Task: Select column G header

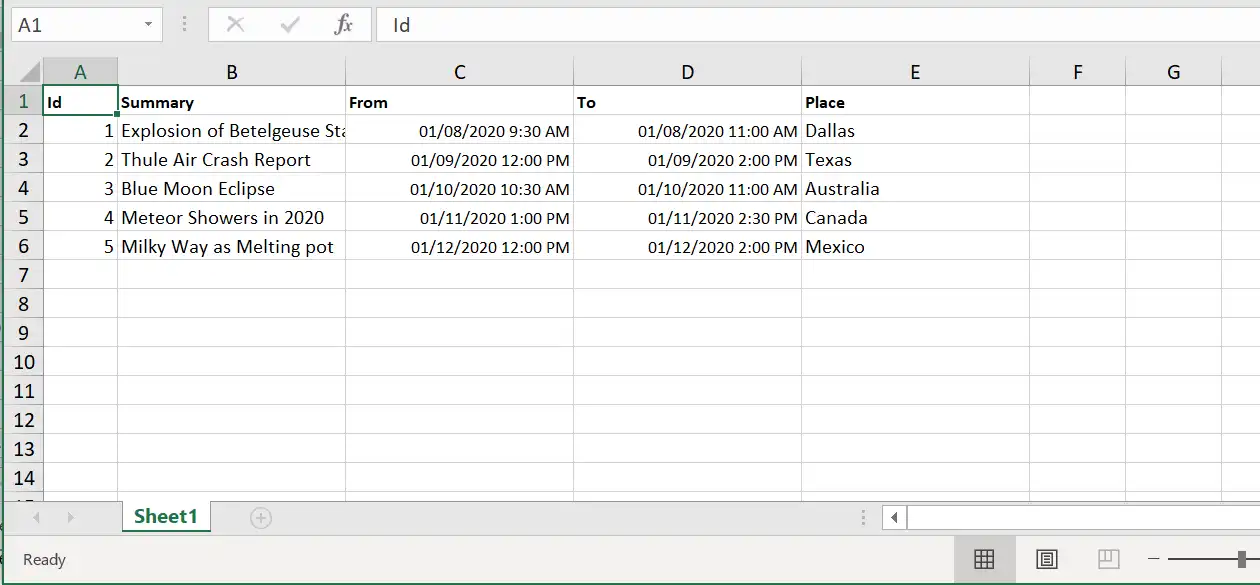Action: [1174, 72]
